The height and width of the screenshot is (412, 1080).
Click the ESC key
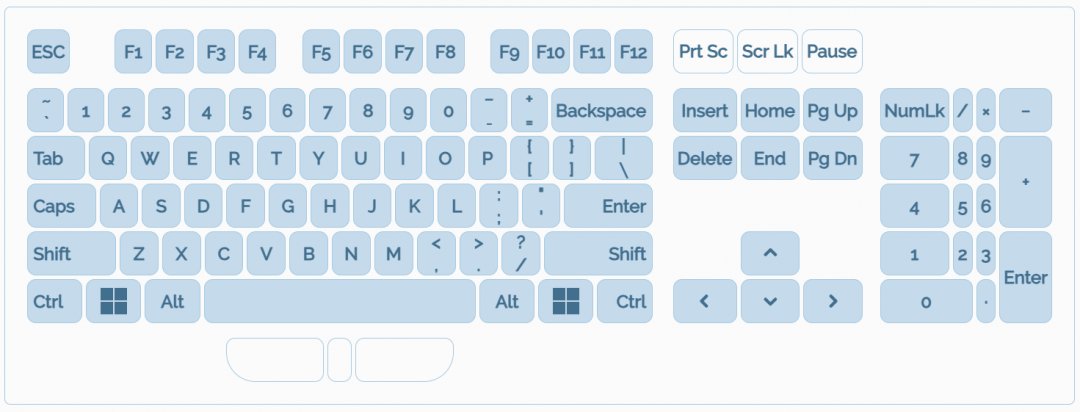pyautogui.click(x=48, y=51)
